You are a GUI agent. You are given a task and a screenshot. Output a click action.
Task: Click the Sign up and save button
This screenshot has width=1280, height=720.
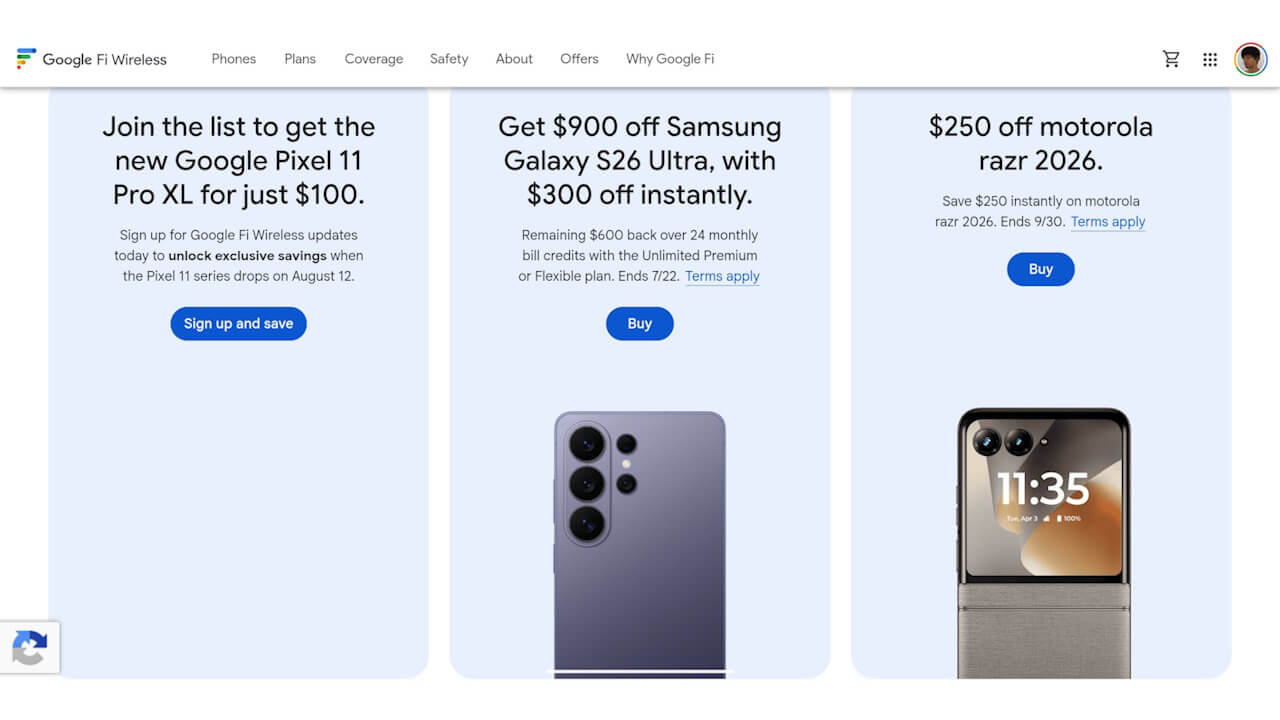[238, 323]
